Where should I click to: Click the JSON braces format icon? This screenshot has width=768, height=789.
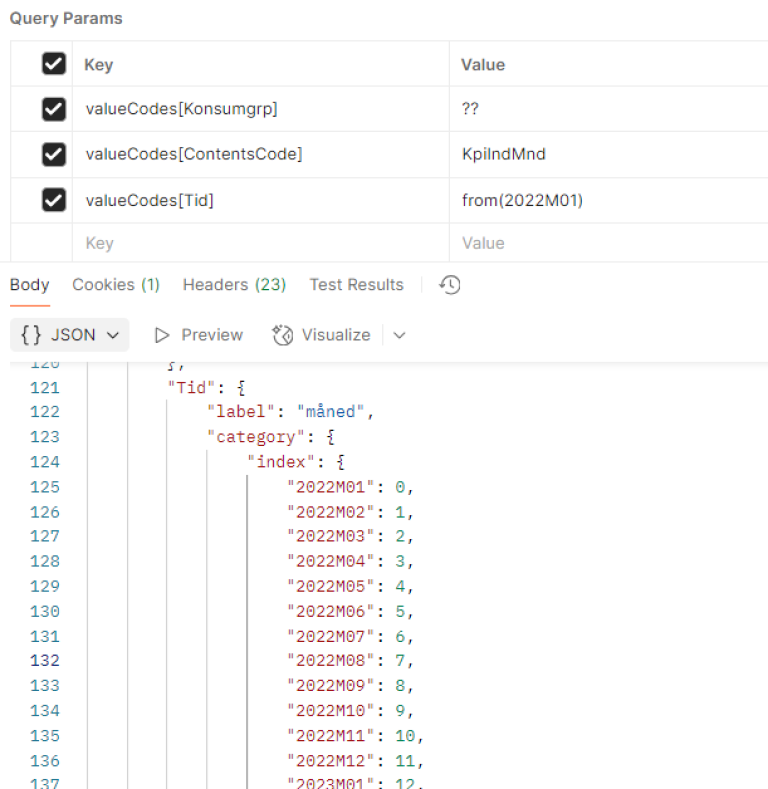30,335
